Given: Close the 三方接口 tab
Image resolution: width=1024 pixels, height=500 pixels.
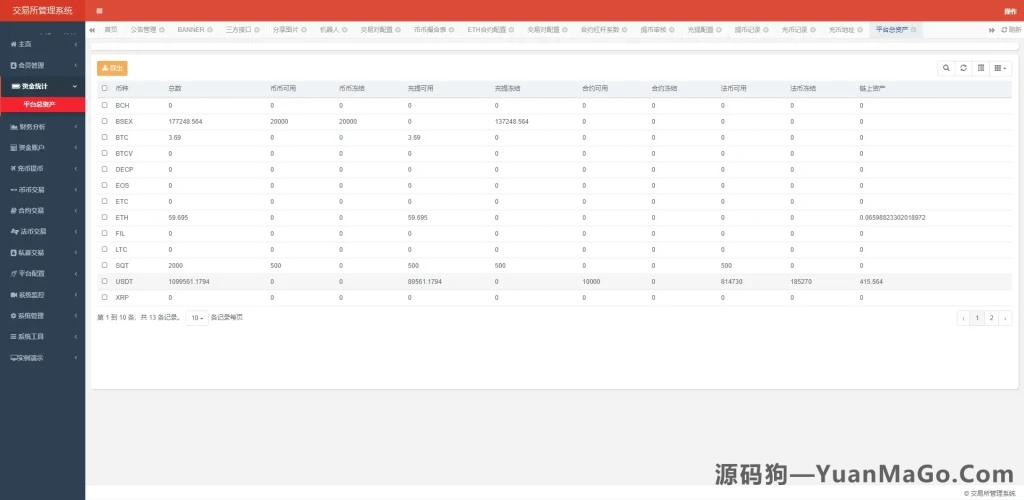Looking at the screenshot, I should (257, 30).
